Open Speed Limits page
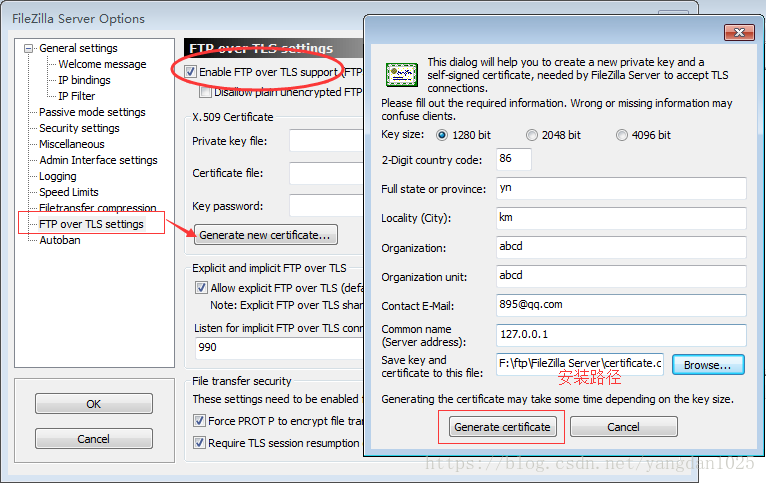766x483 pixels. pyautogui.click(x=68, y=192)
